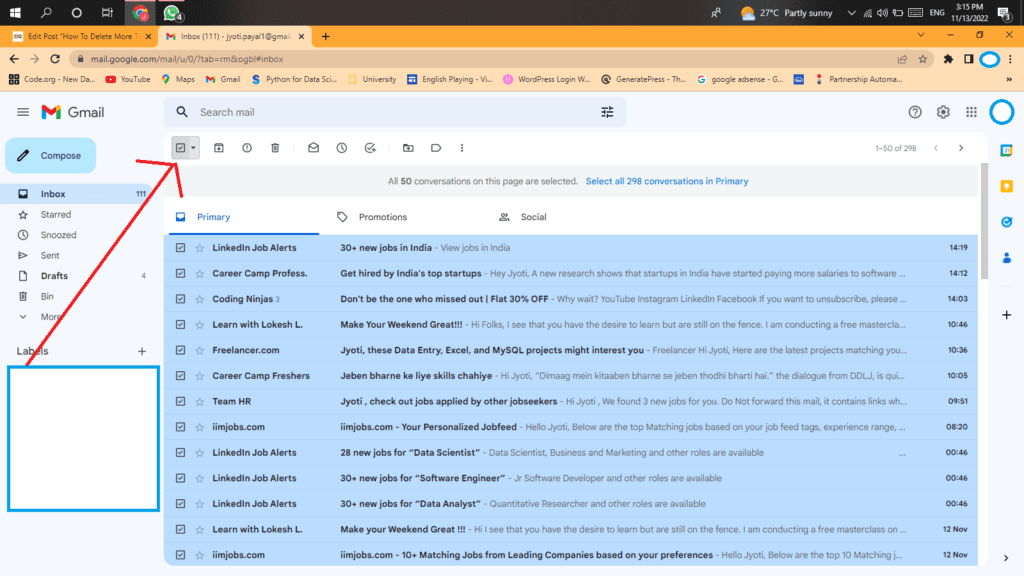Untick the master select-all checkbox
Viewport: 1024px width, 576px height.
(x=180, y=148)
